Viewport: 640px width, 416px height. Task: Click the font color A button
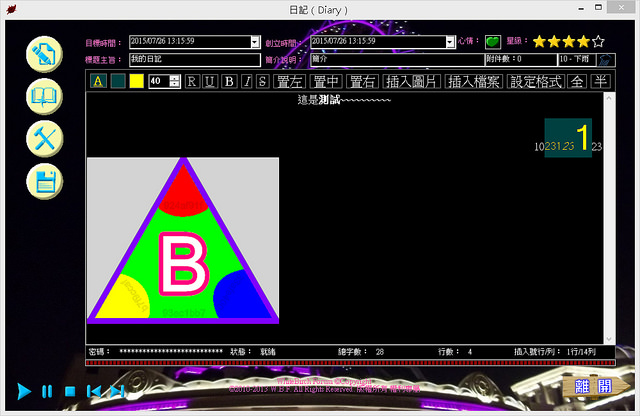[x=98, y=81]
